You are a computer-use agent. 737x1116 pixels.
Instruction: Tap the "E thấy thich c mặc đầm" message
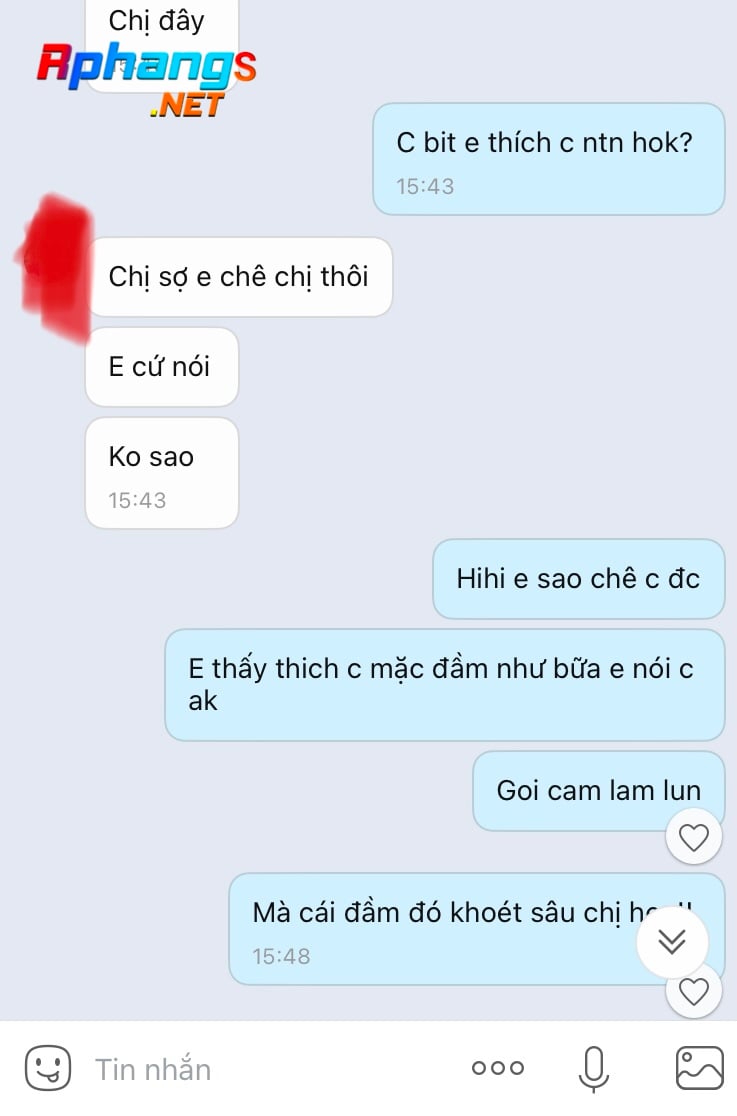[444, 685]
